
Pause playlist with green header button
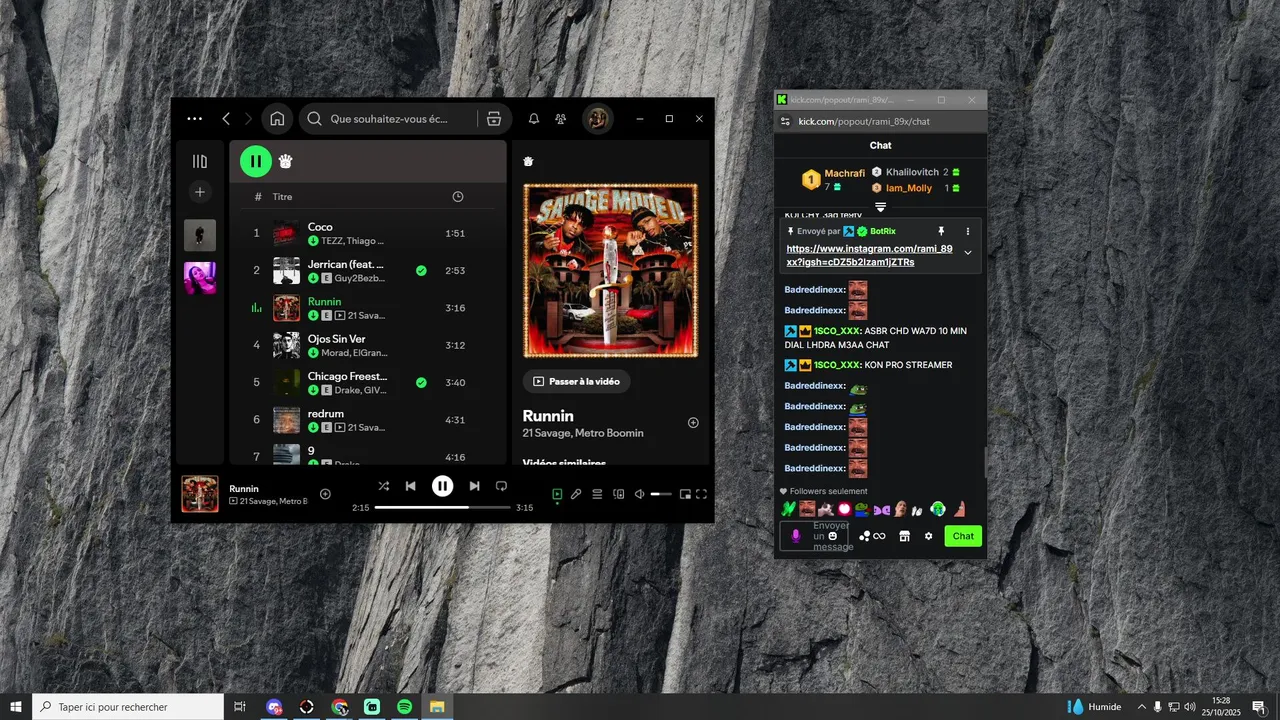pos(256,161)
